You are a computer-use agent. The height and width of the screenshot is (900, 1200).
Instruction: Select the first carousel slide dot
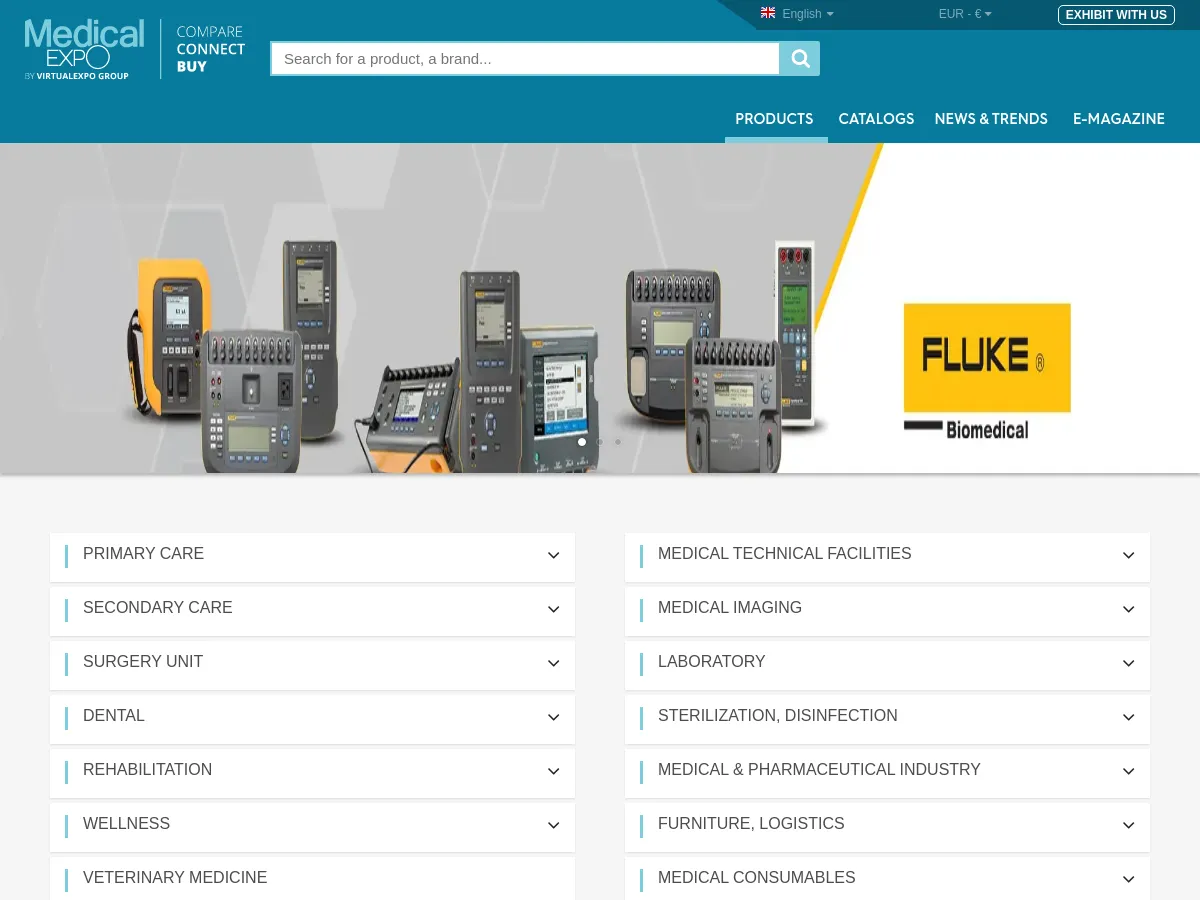click(x=582, y=442)
